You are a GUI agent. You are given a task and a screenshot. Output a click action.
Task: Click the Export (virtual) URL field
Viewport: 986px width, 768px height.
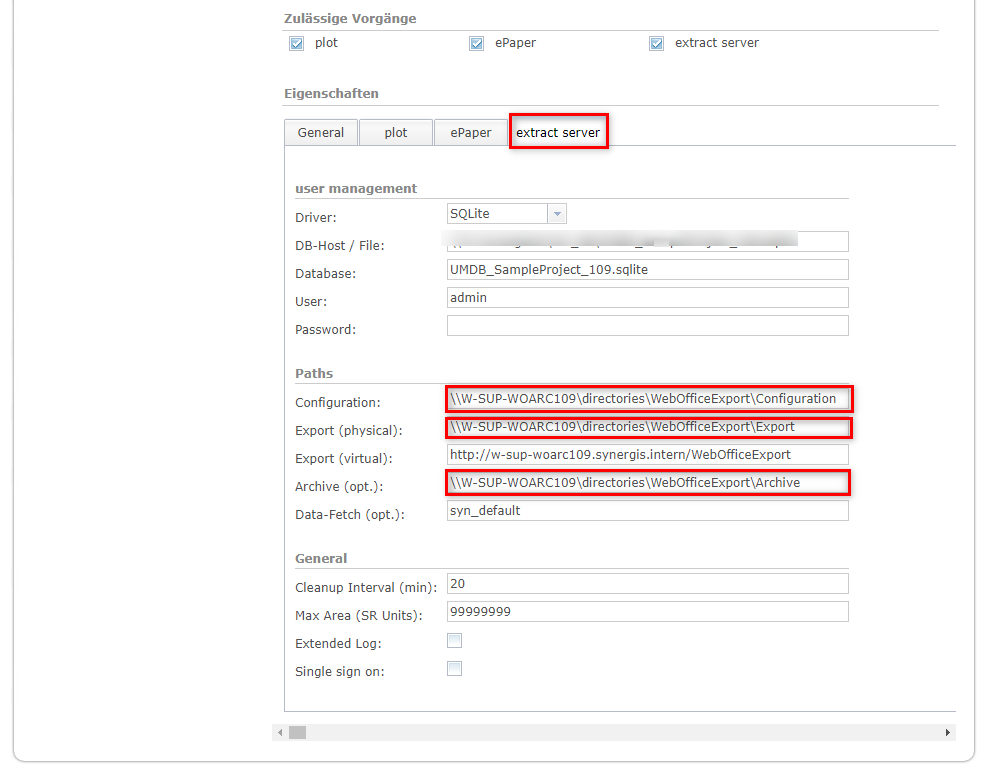point(647,454)
